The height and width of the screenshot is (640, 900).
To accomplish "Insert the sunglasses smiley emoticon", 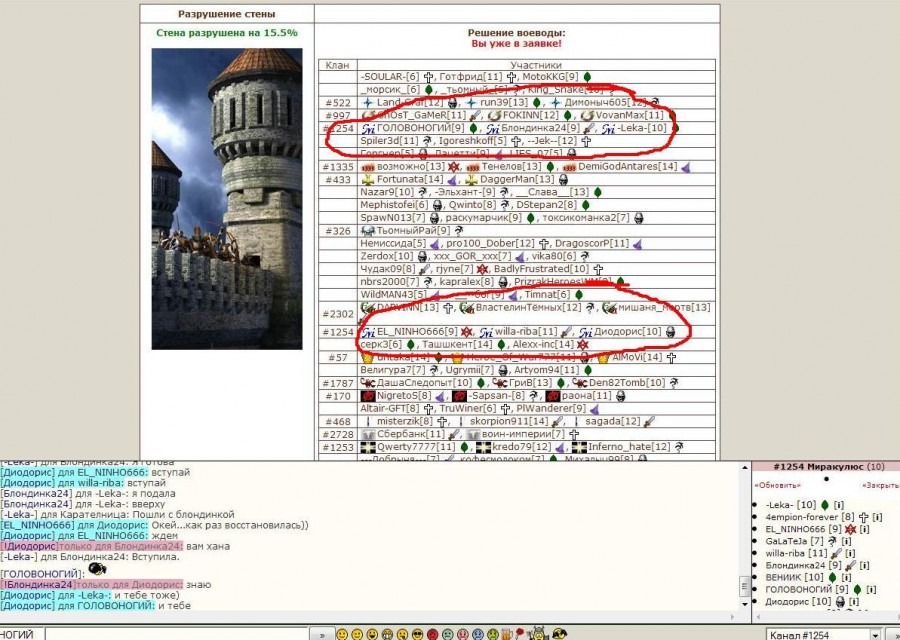I will tap(418, 634).
